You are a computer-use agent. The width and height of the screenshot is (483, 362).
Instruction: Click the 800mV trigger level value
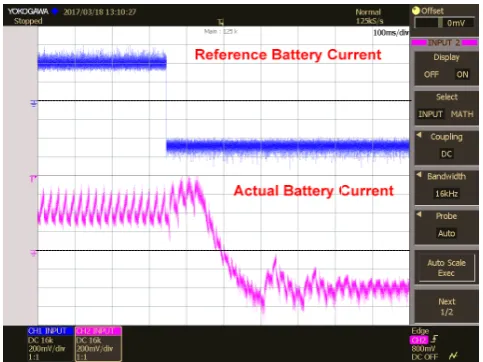(423, 348)
